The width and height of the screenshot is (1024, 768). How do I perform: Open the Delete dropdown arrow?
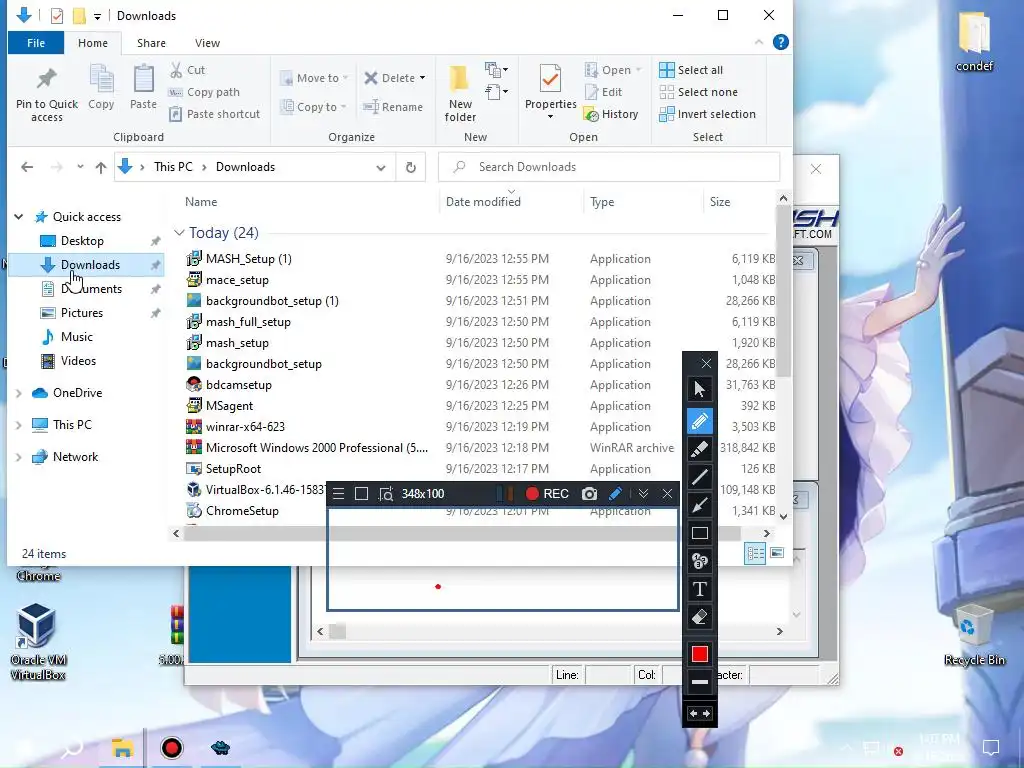click(x=423, y=78)
